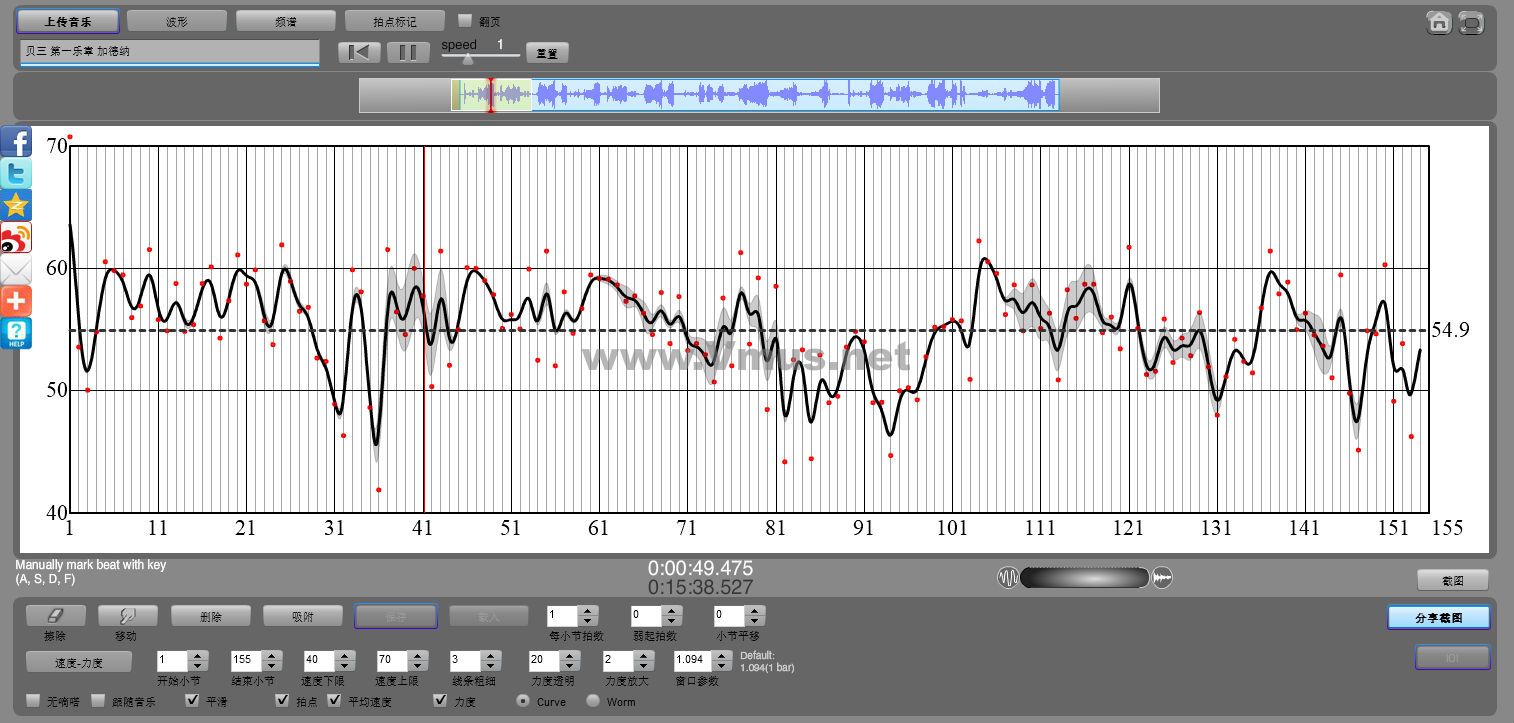Enable the 翻页 page-turn checkbox

464,20
